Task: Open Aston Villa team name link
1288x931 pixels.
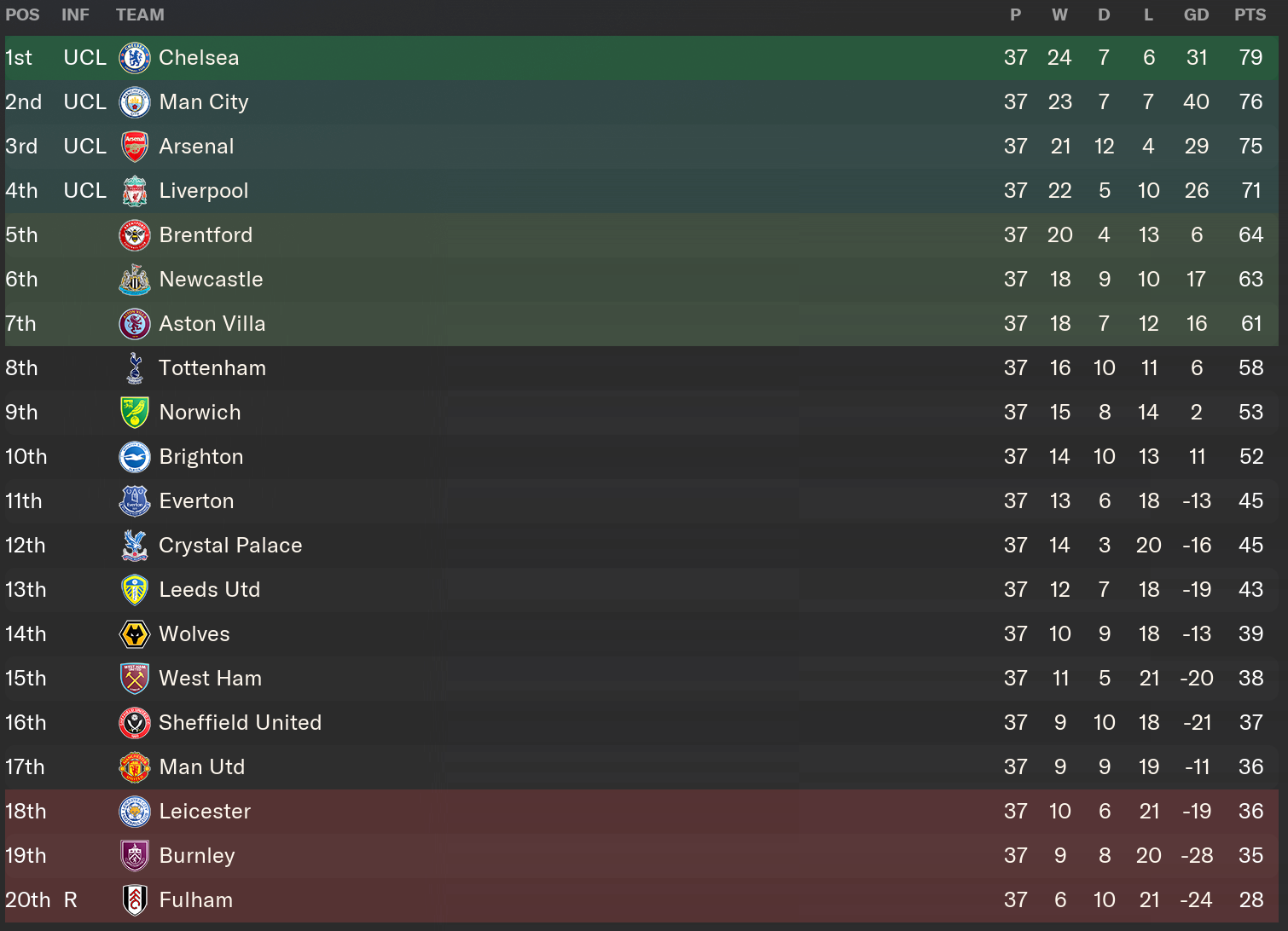Action: 212,324
